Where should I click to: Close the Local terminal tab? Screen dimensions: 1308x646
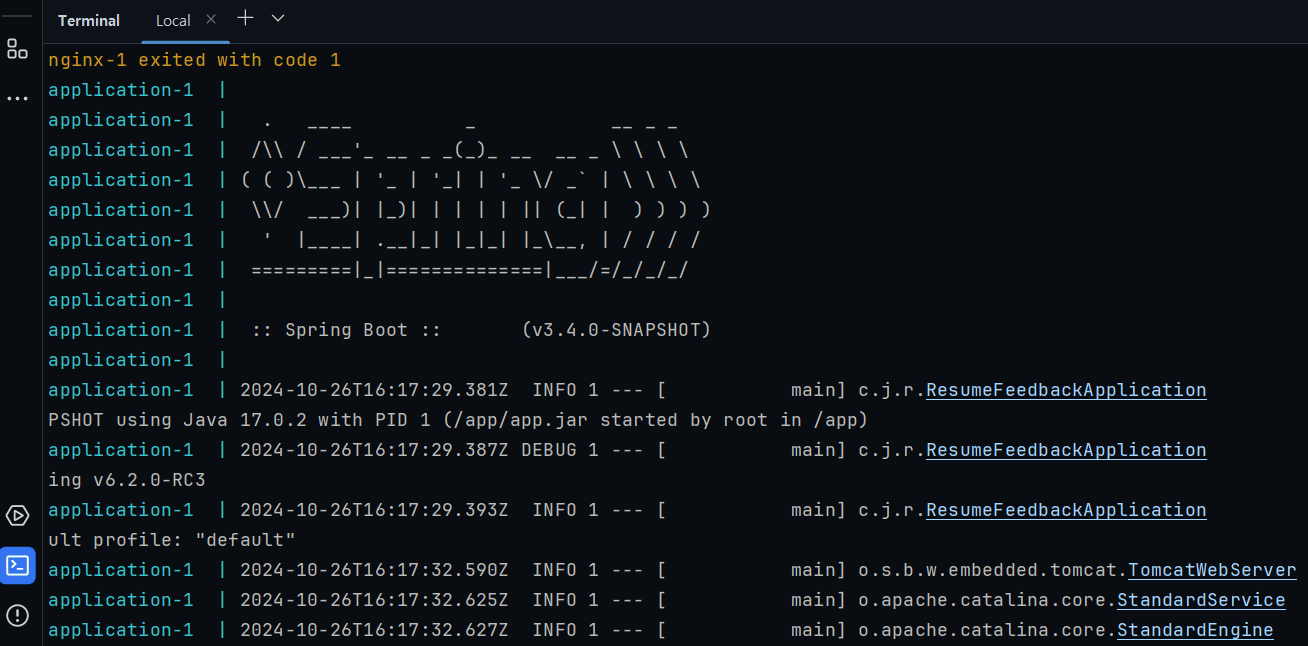tap(210, 19)
